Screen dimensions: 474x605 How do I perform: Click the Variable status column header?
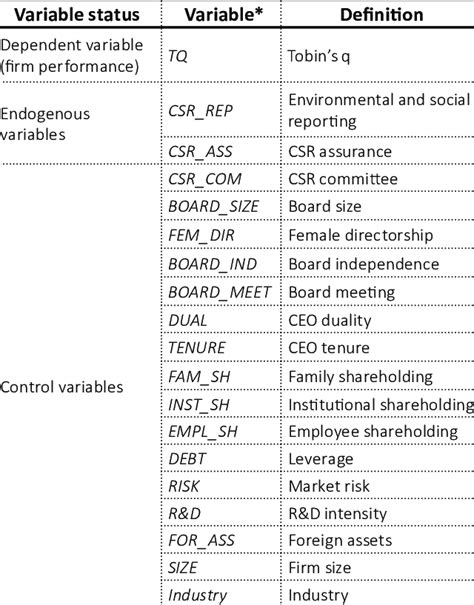point(77,15)
